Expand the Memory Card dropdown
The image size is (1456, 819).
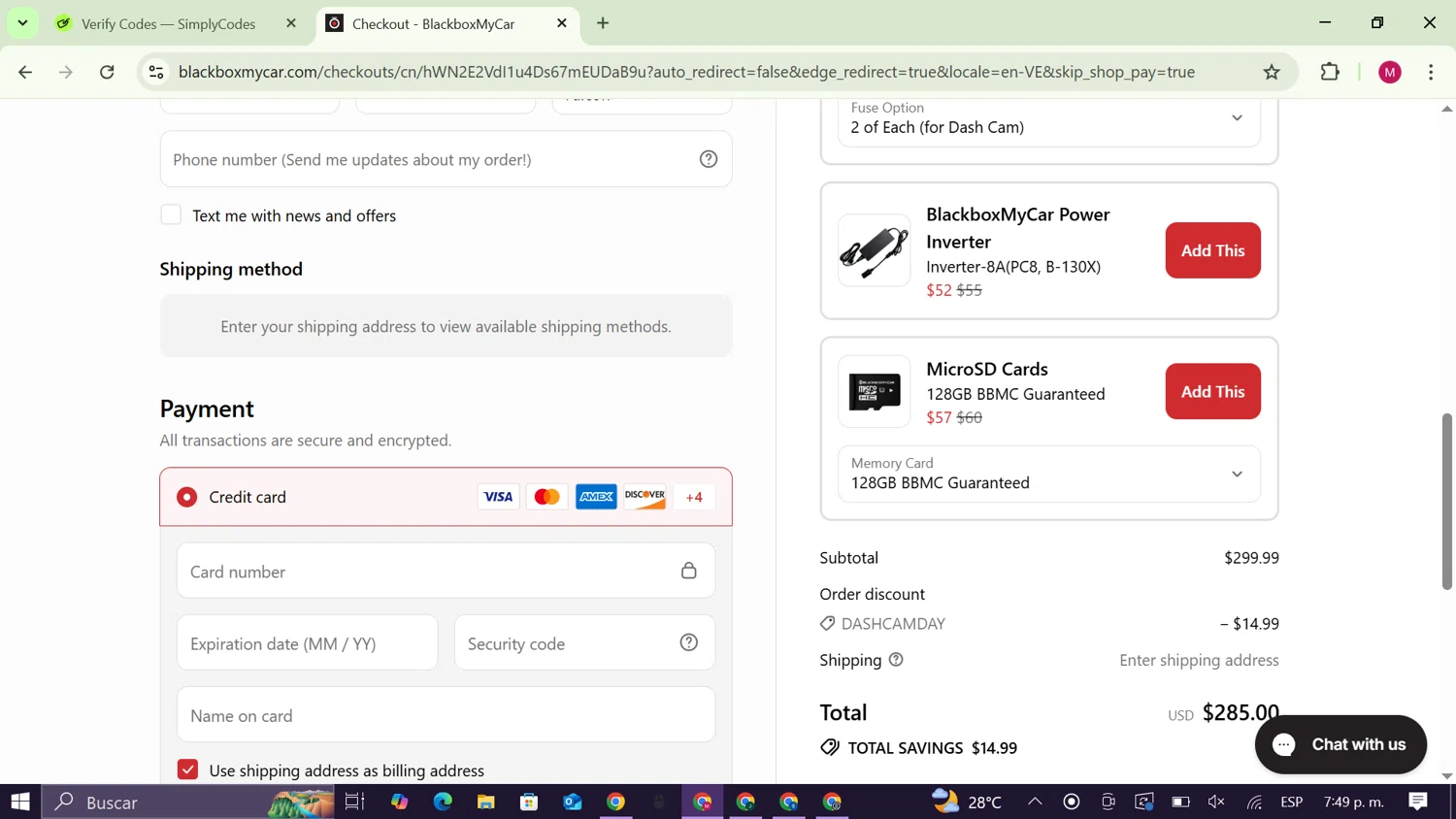click(x=1049, y=474)
